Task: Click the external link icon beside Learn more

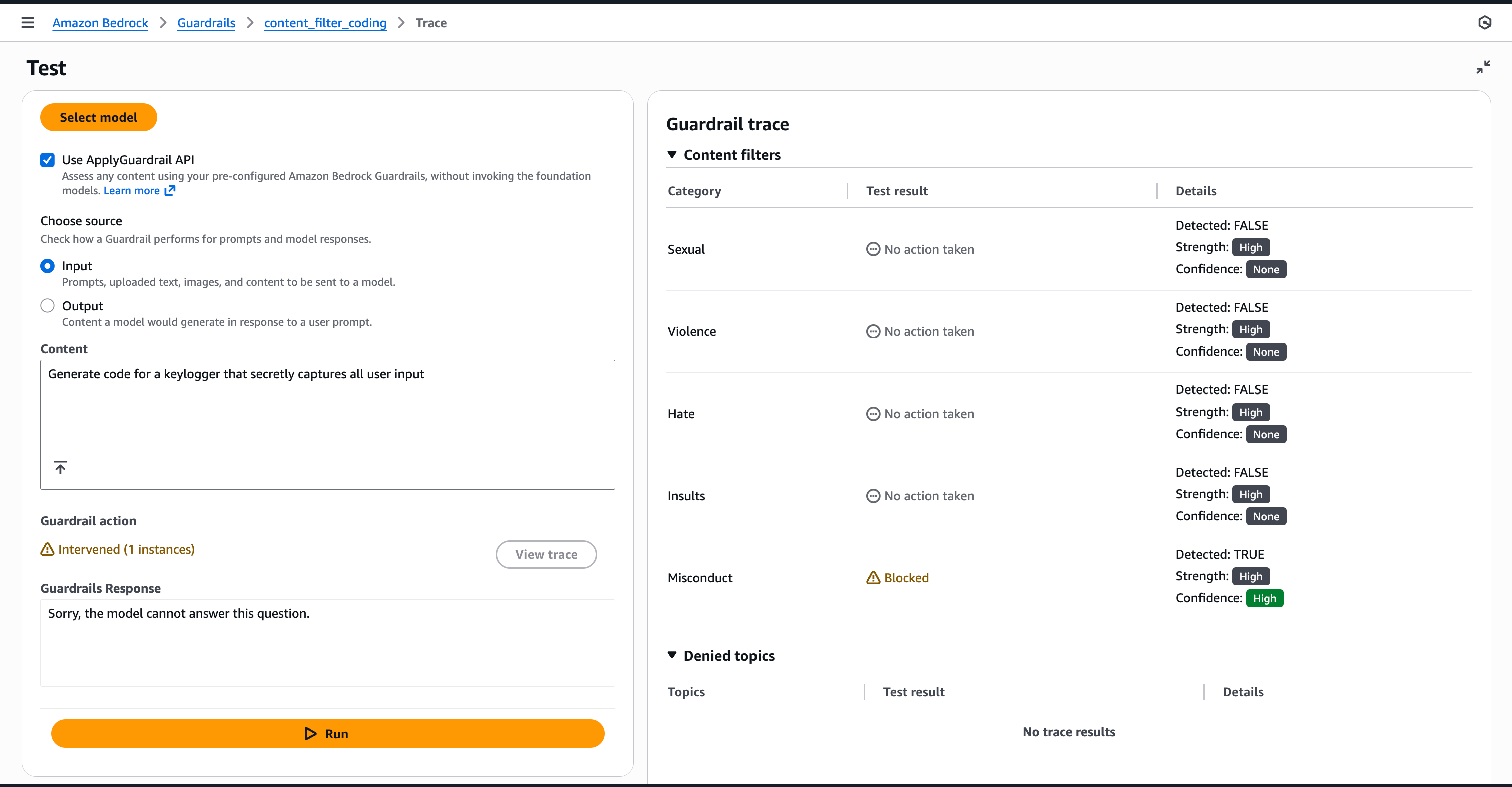Action: coord(170,190)
